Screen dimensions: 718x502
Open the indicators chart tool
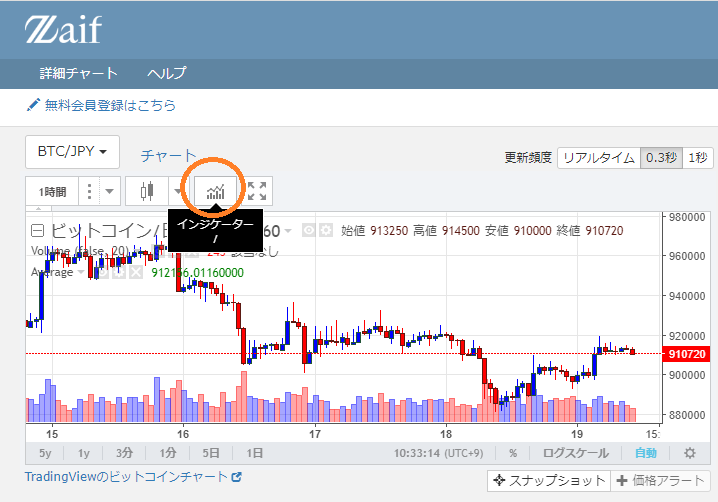coord(215,191)
